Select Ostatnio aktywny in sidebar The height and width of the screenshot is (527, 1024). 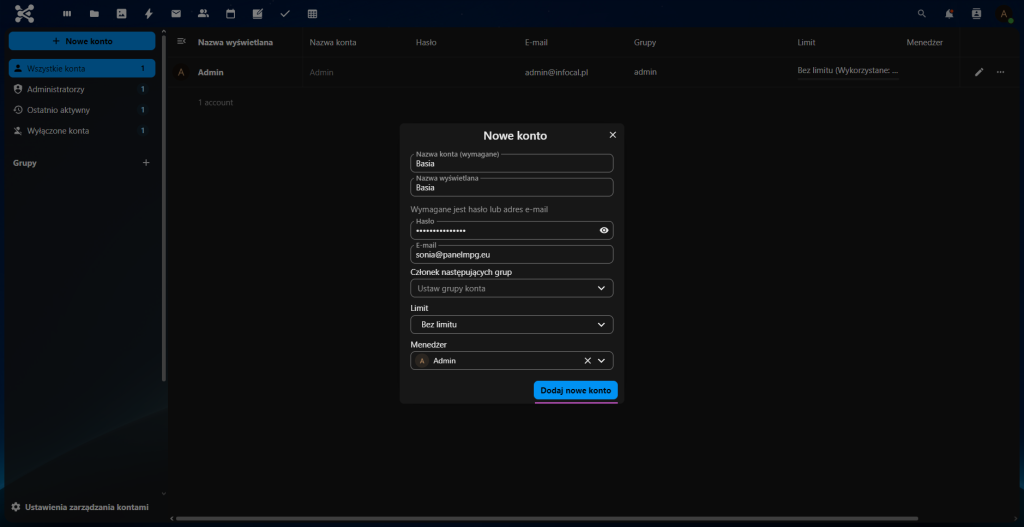(x=82, y=110)
